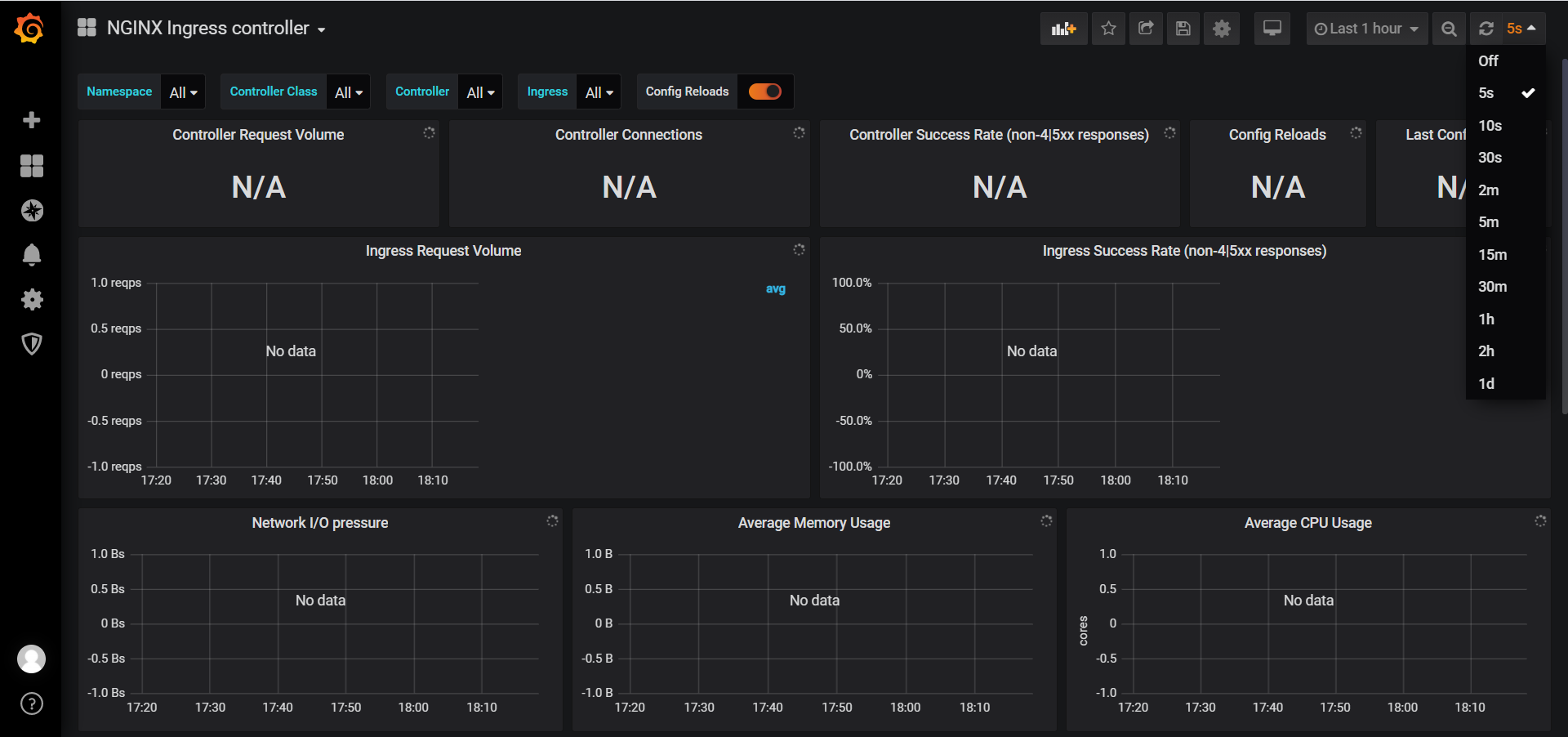
Task: Click Controller Request Volume loading spinner
Action: (x=429, y=132)
